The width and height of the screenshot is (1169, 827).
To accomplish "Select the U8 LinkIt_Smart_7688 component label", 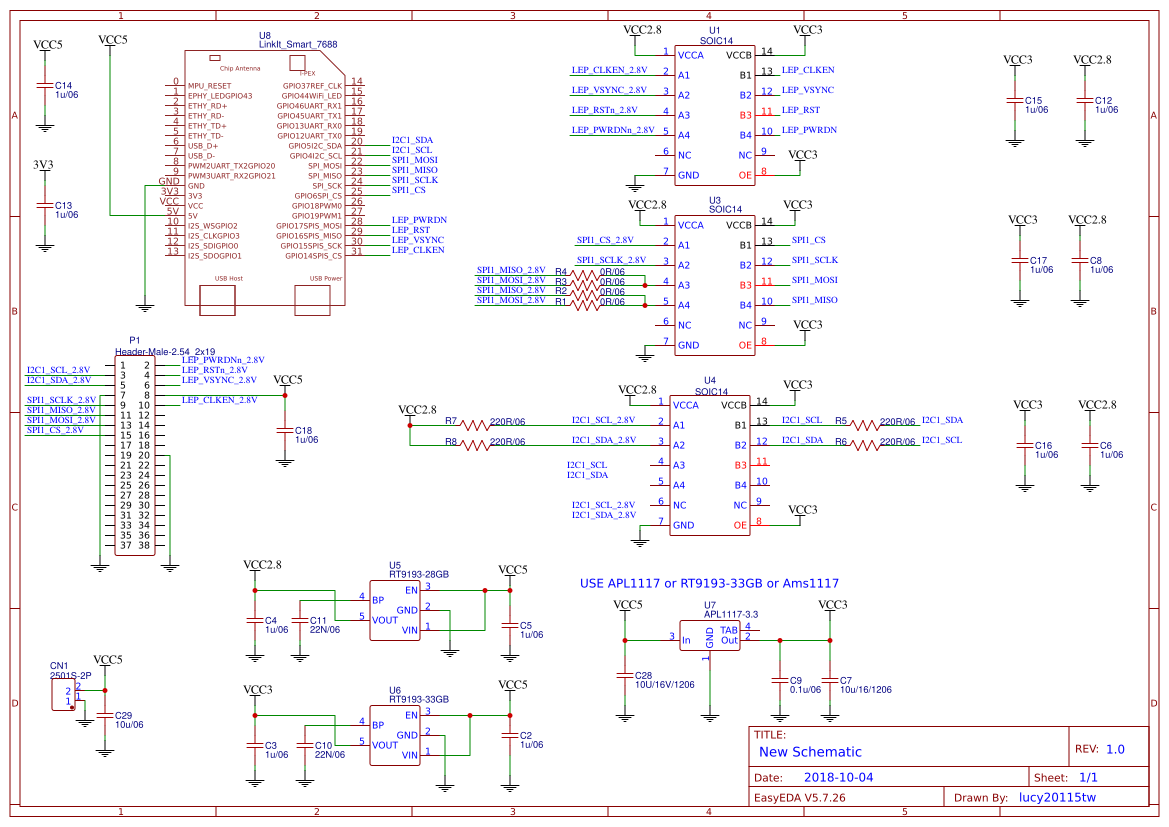I will click(x=298, y=40).
